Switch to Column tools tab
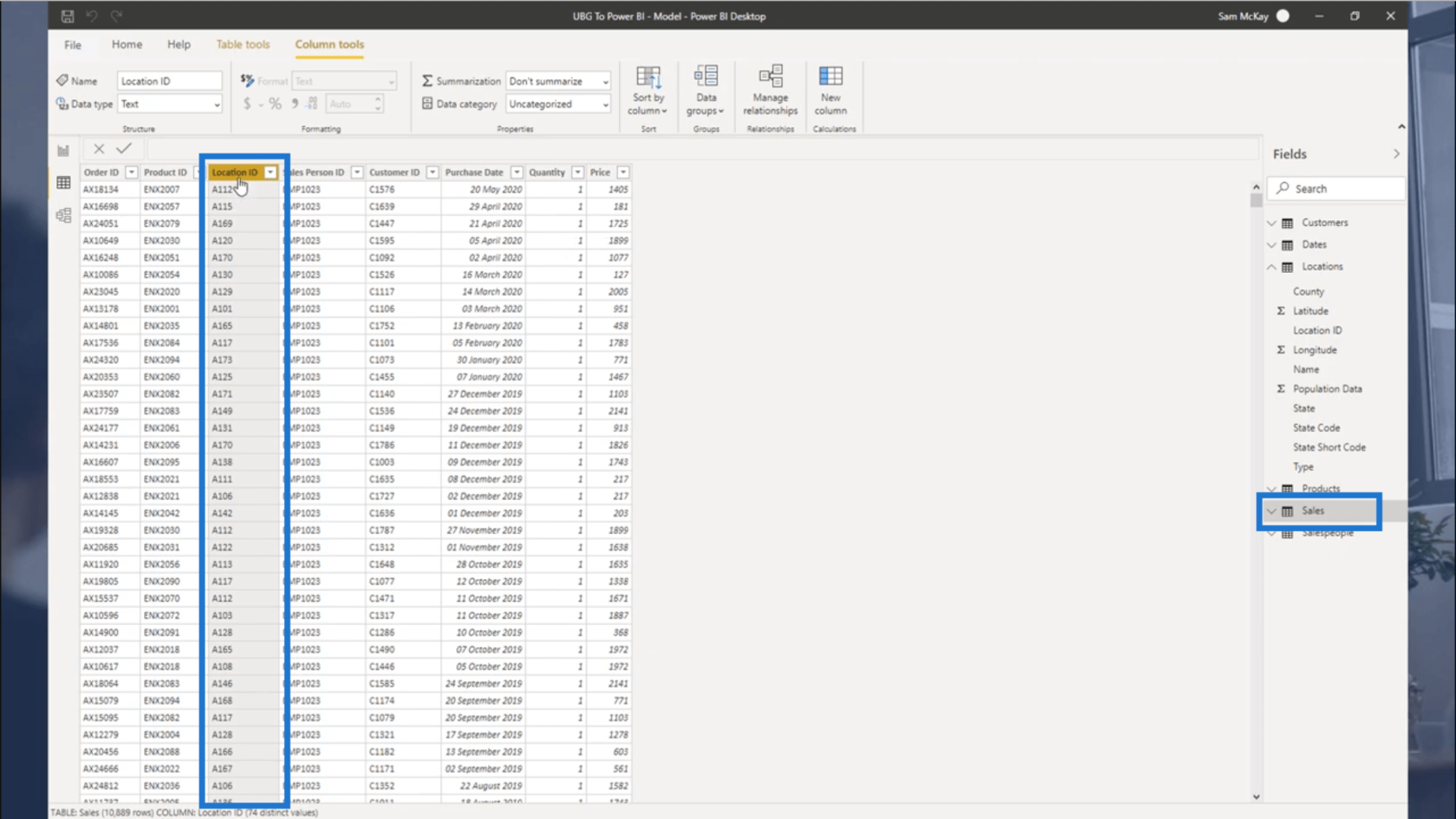 (329, 44)
